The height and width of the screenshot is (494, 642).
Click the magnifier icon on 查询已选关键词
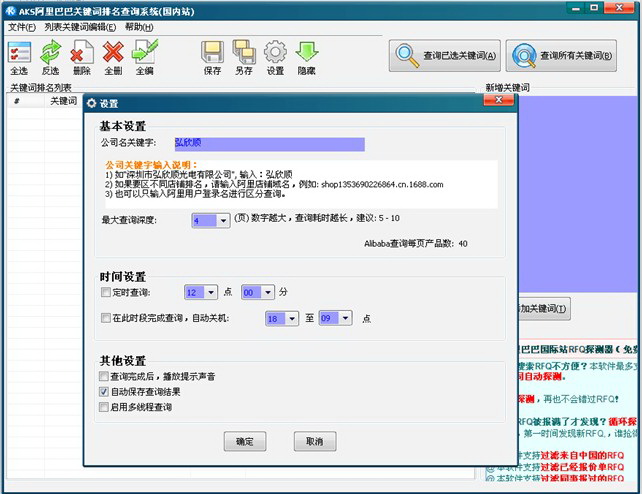tap(407, 55)
